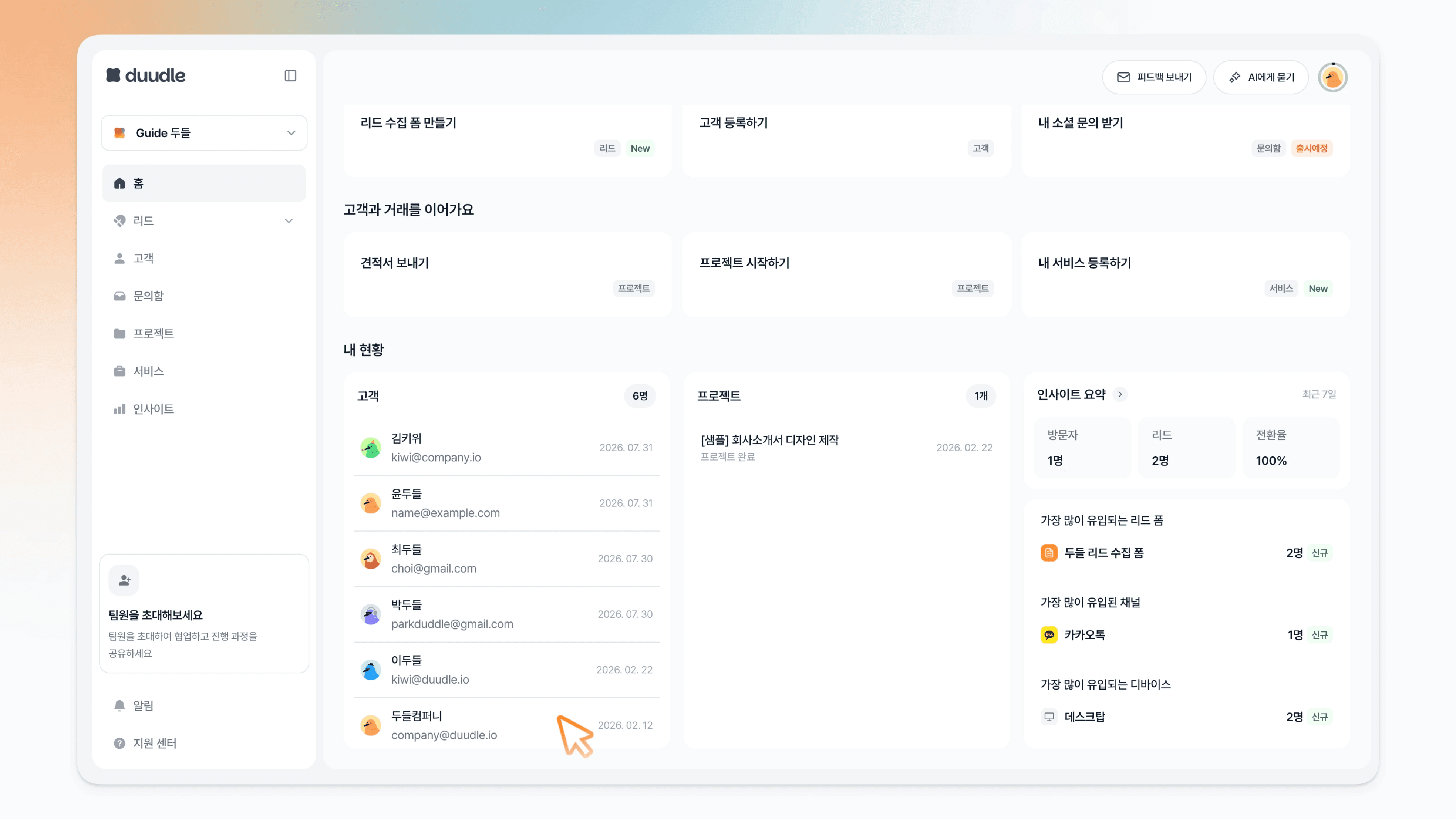Select customer choi@gmail.com

pyautogui.click(x=507, y=559)
